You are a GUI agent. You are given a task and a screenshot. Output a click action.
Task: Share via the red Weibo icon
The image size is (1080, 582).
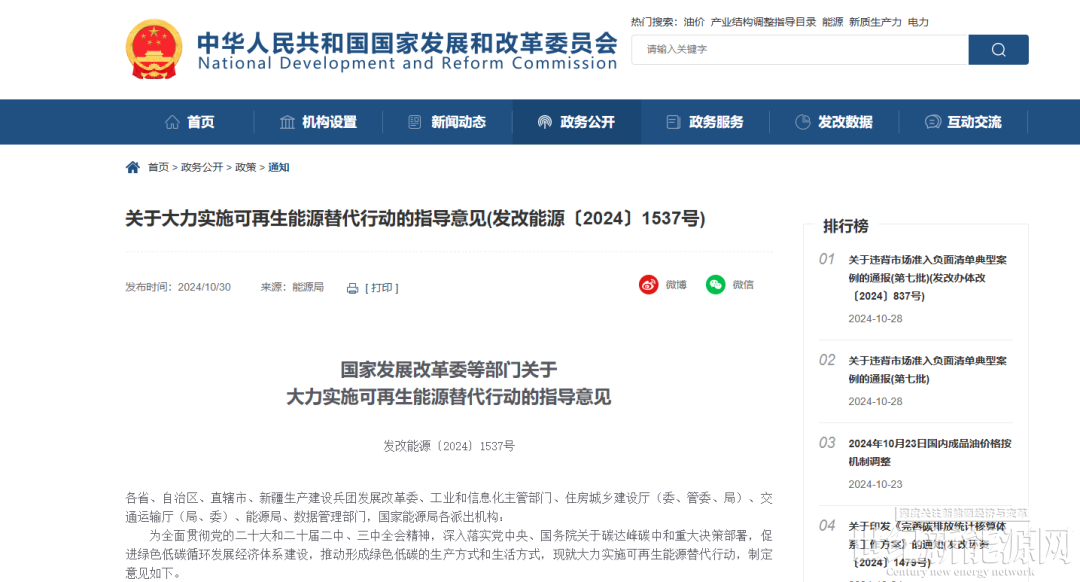pos(648,284)
